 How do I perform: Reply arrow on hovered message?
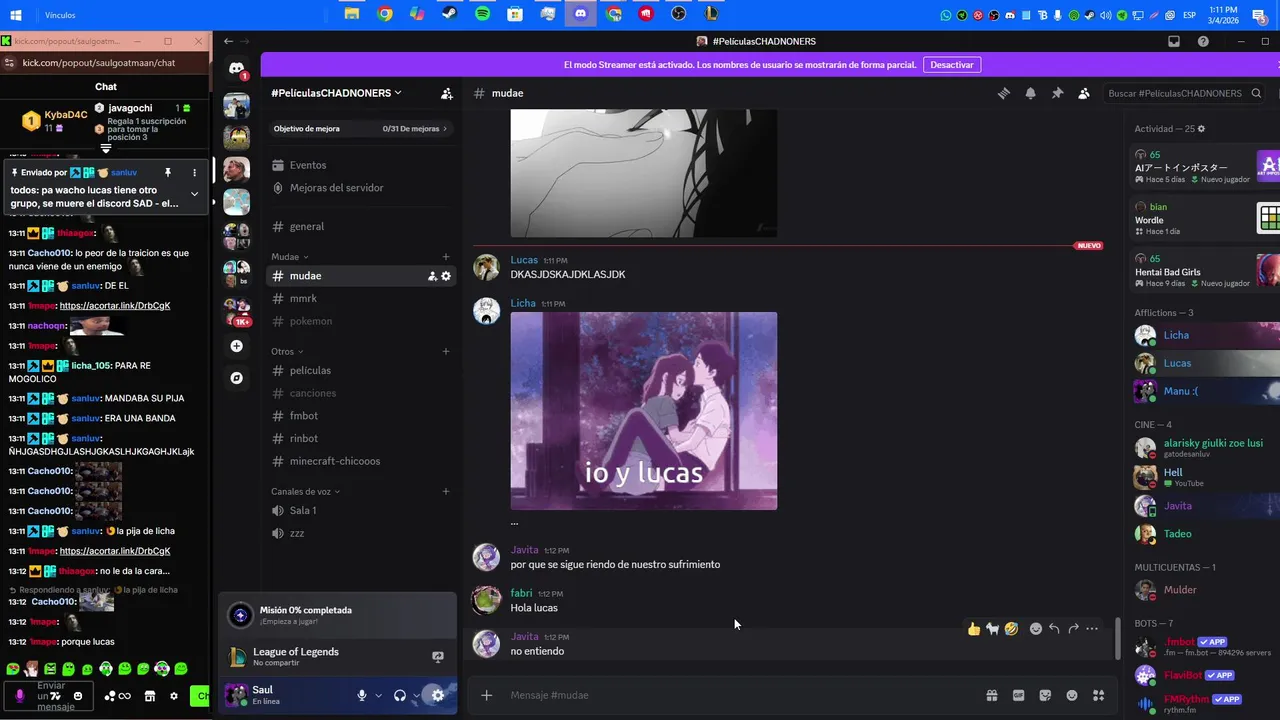pos(1054,629)
